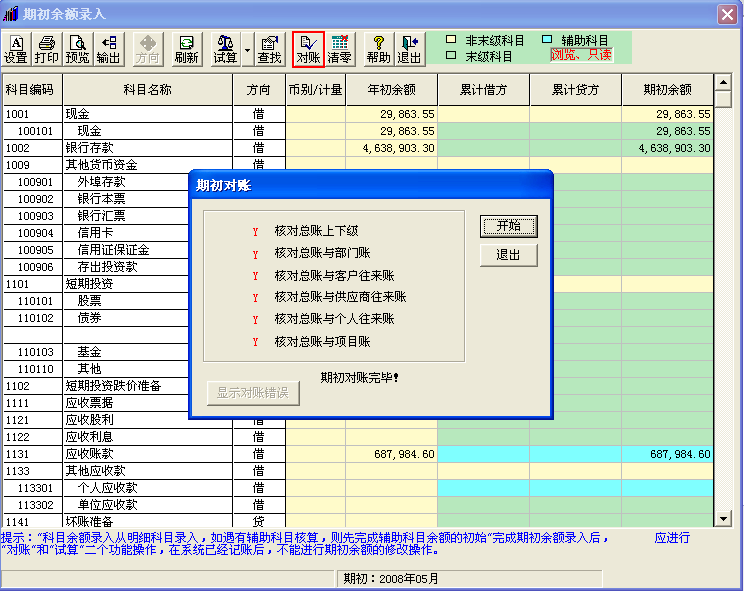Screen dimensions: 744x591
Task: Click the 方向 column header
Action: [259, 90]
